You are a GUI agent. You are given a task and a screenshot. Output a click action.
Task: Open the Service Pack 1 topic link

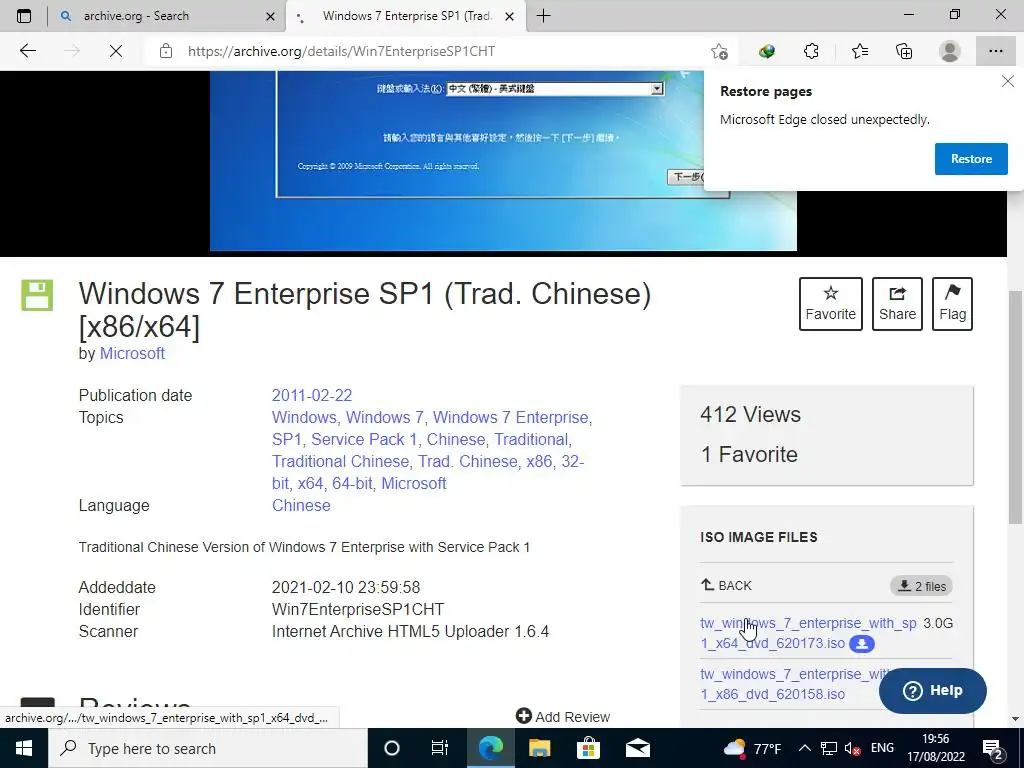tap(364, 440)
